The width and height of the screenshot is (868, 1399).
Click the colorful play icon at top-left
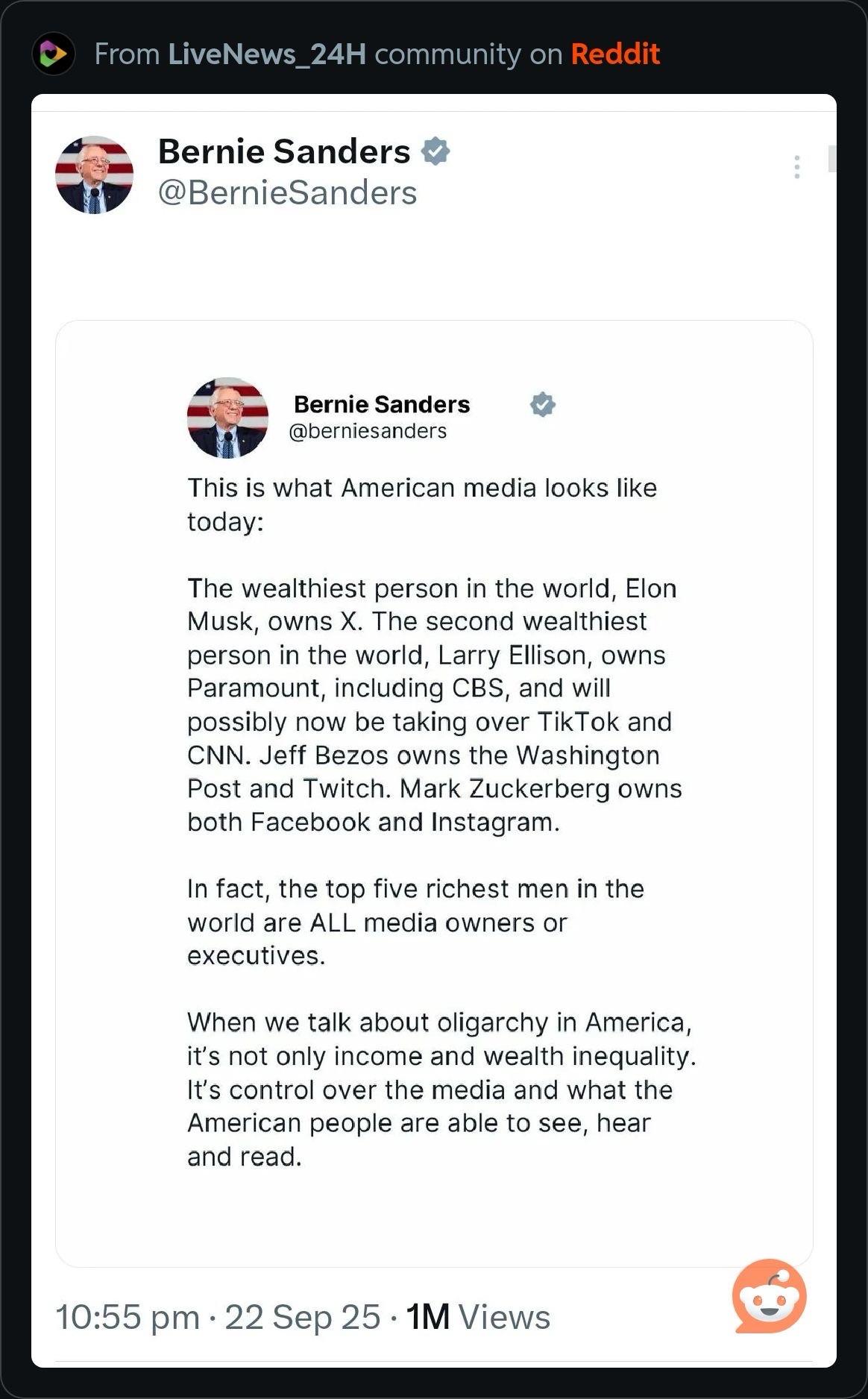pyautogui.click(x=53, y=54)
